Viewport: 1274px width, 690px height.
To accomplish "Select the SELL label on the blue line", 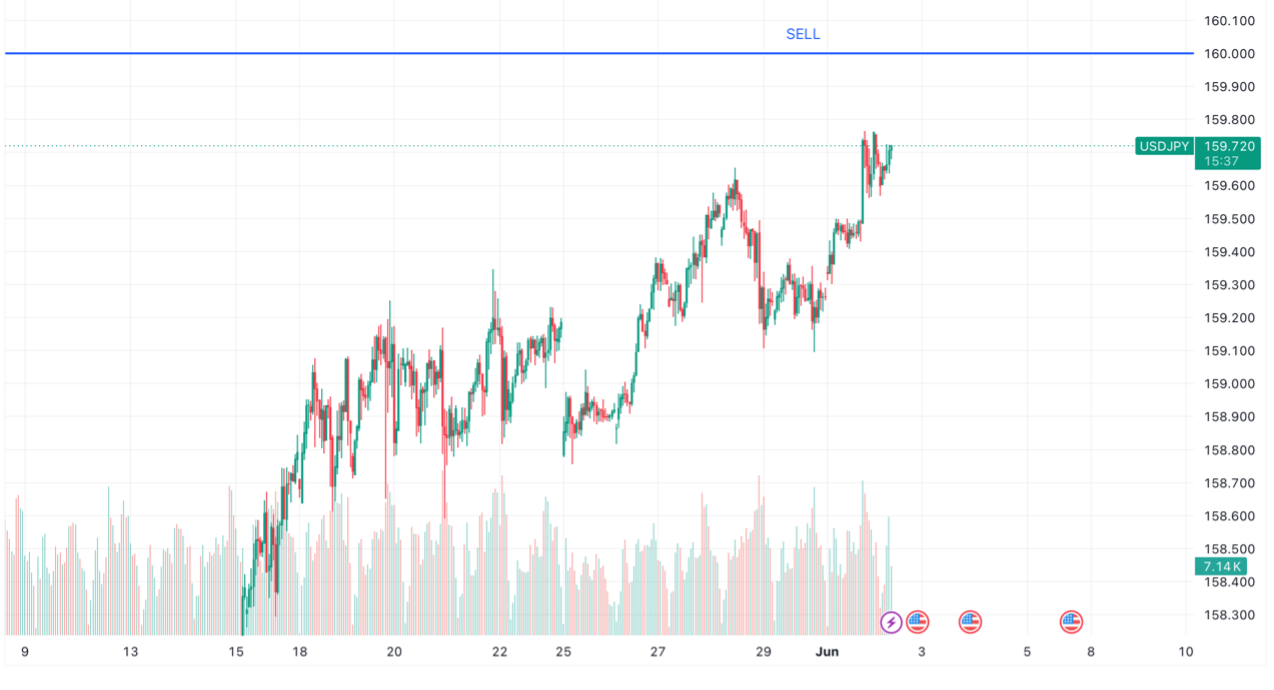I will [x=803, y=34].
